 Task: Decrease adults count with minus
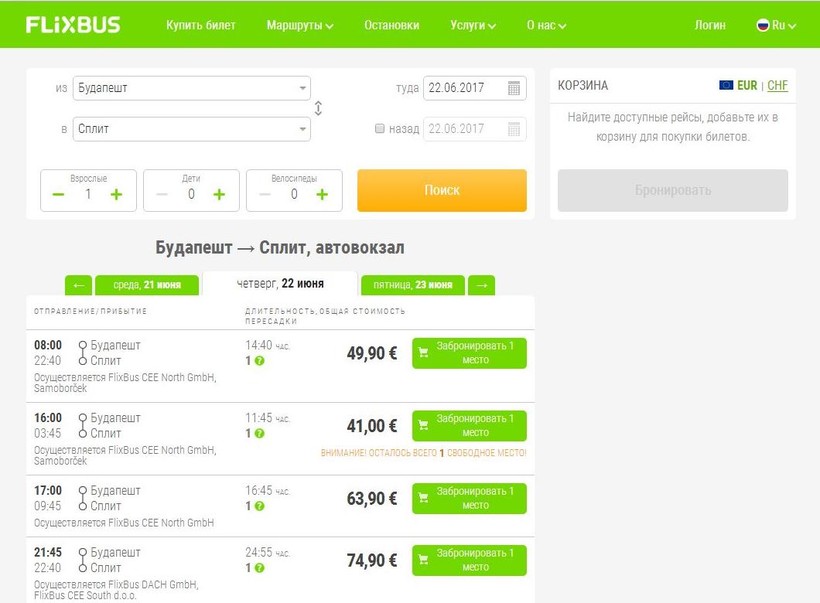(x=58, y=195)
